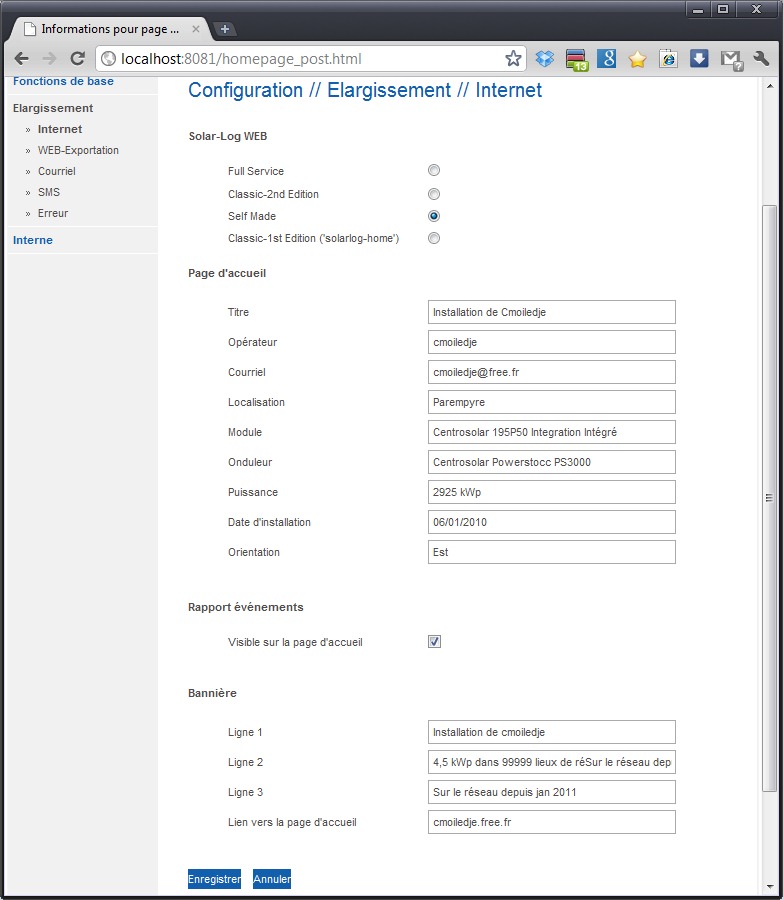Click the scrollbar down arrow

click(x=769, y=887)
